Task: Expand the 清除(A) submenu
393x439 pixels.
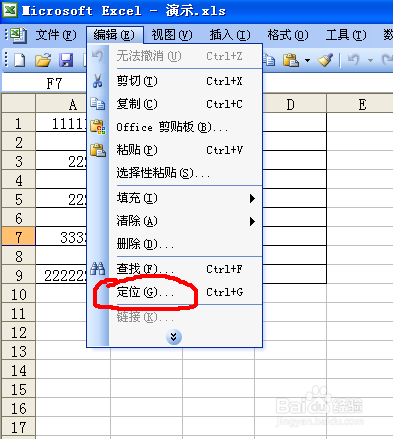Action: coord(252,221)
